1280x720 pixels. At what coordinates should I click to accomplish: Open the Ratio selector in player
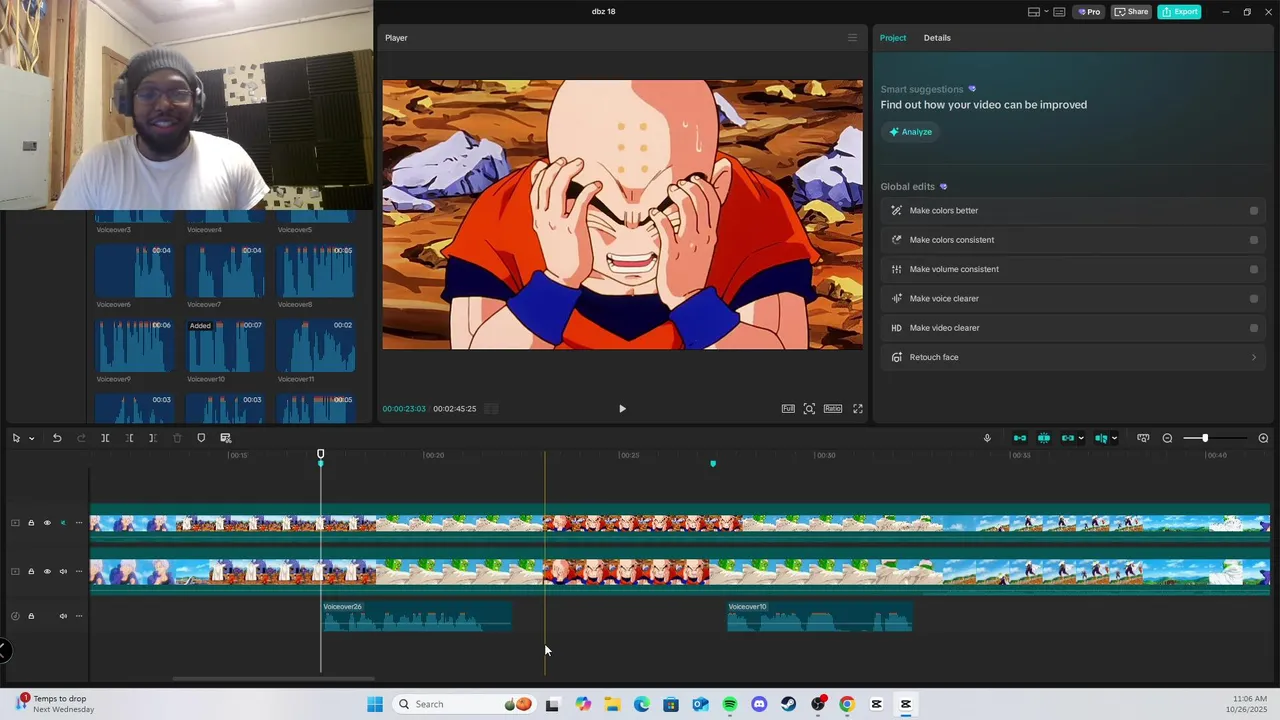[x=833, y=409]
